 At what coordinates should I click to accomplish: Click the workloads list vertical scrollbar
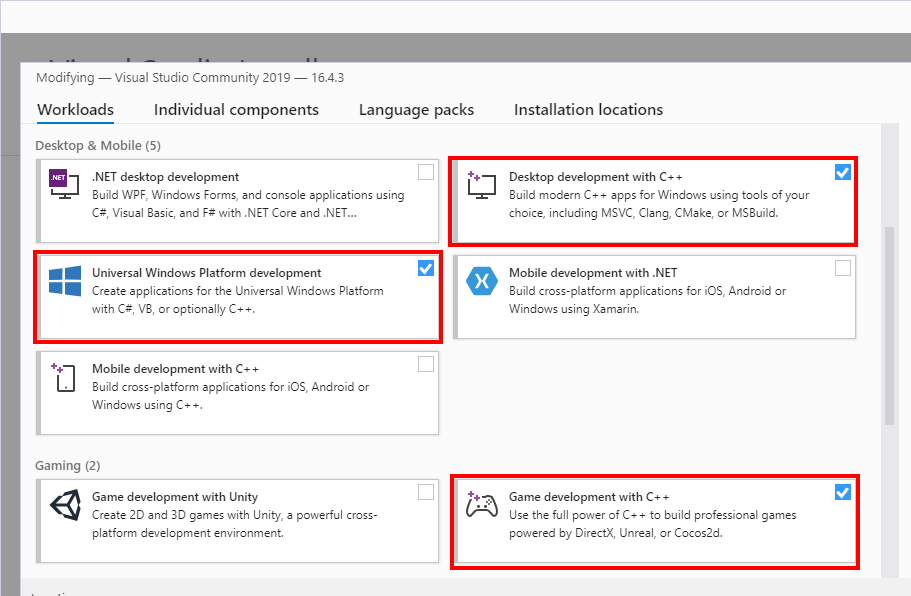(x=889, y=326)
